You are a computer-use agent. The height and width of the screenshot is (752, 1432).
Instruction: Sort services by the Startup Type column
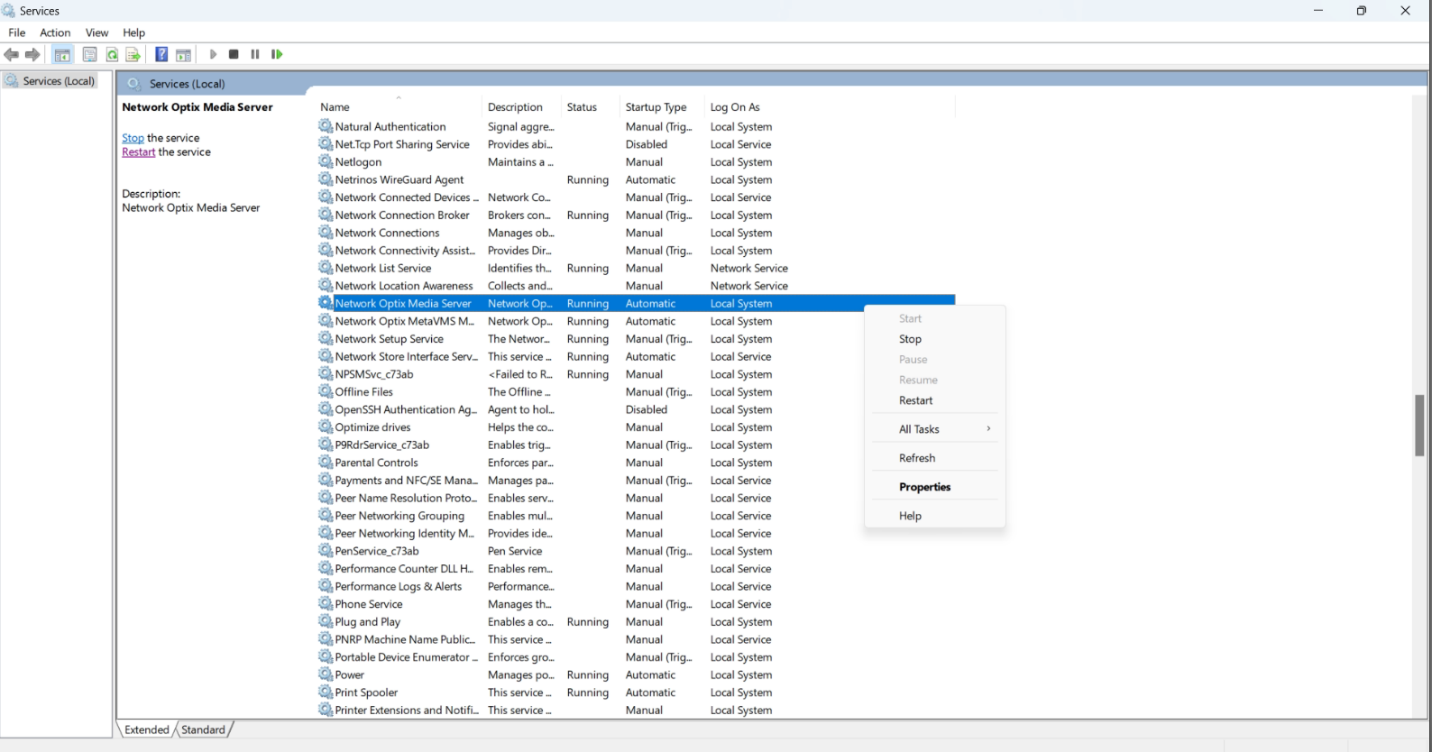656,107
